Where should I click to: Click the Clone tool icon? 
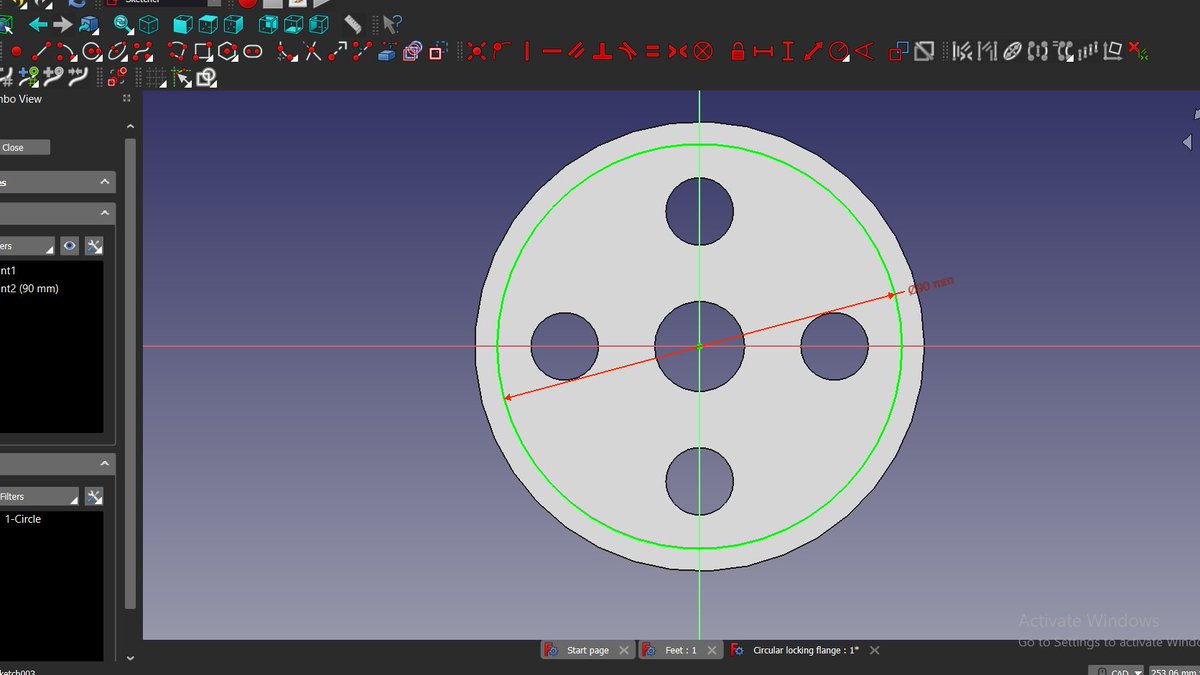(x=1063, y=50)
